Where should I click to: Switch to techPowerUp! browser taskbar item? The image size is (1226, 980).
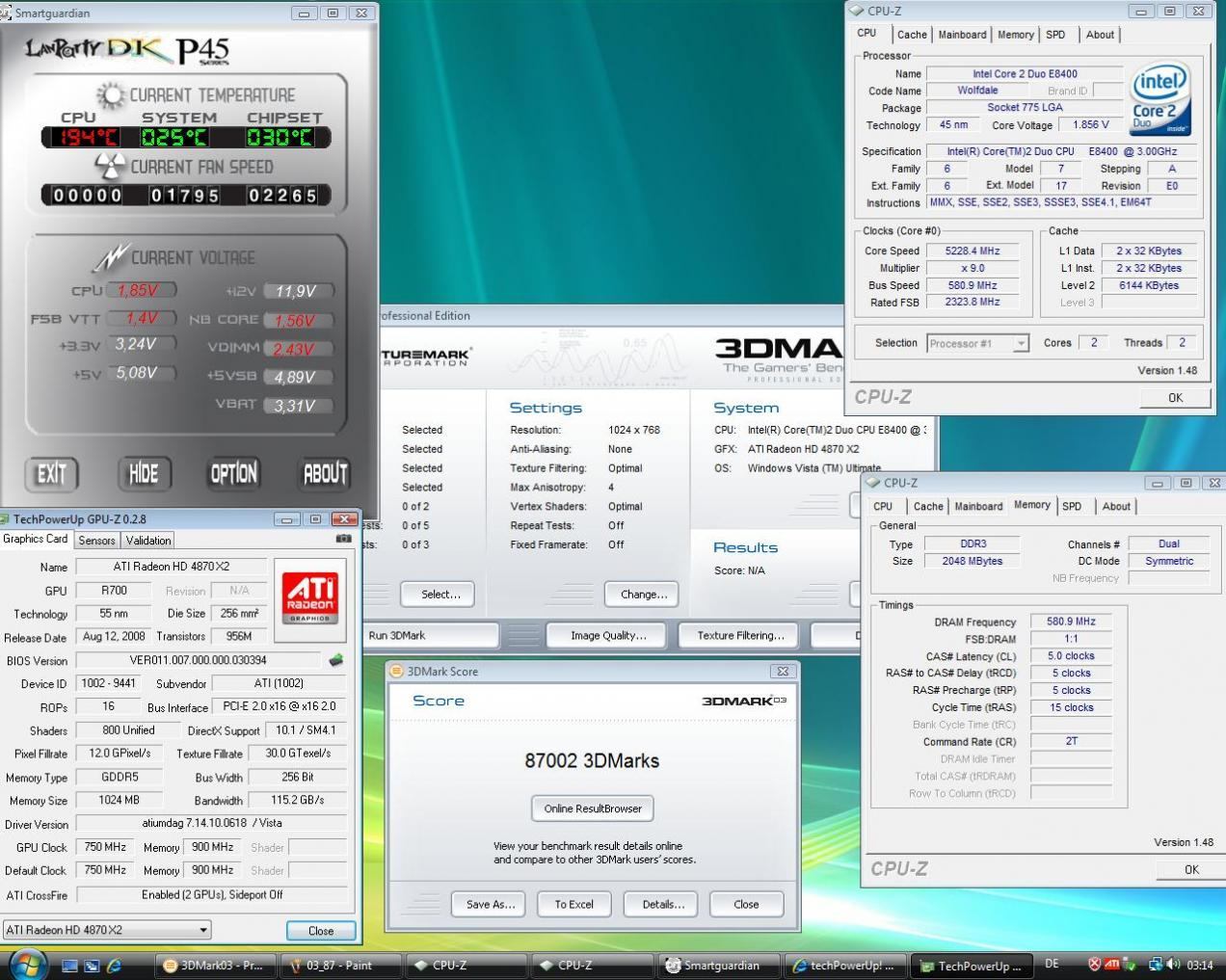844,965
